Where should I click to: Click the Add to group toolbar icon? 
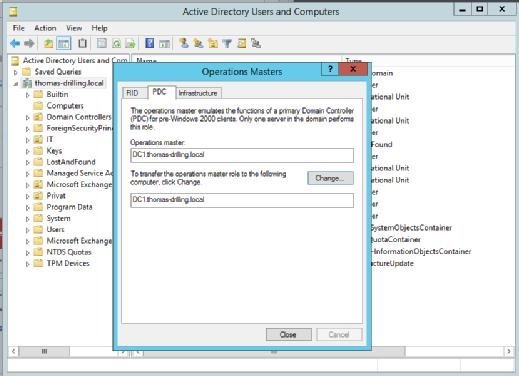(x=256, y=43)
